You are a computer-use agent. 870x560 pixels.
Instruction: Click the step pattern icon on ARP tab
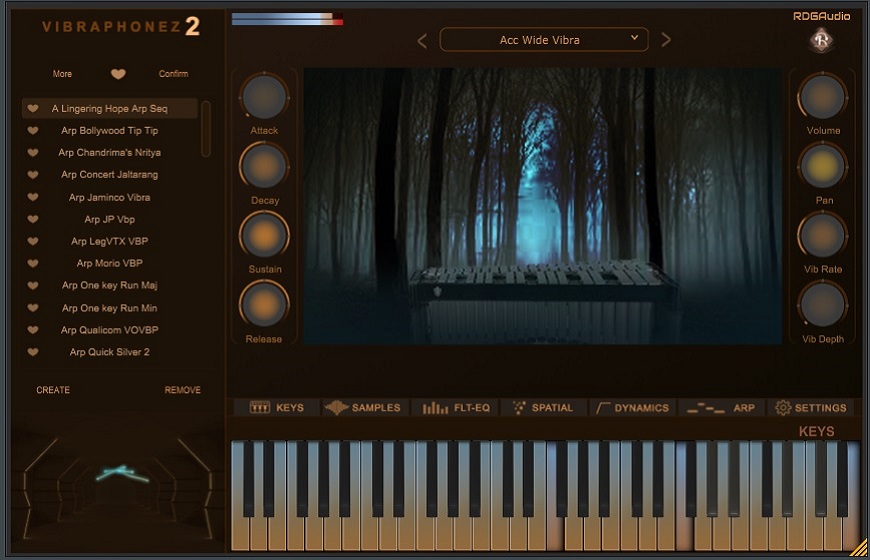coord(705,408)
